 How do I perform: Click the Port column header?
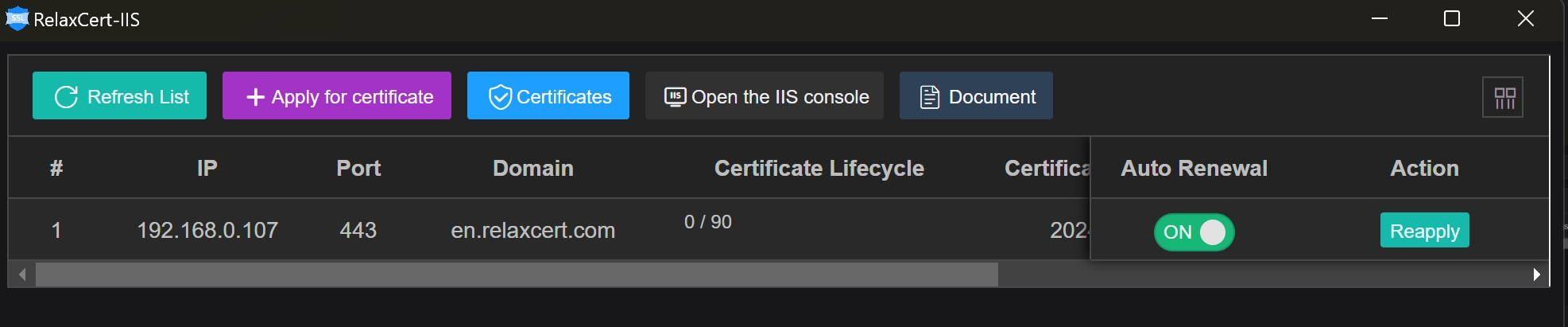pyautogui.click(x=358, y=168)
